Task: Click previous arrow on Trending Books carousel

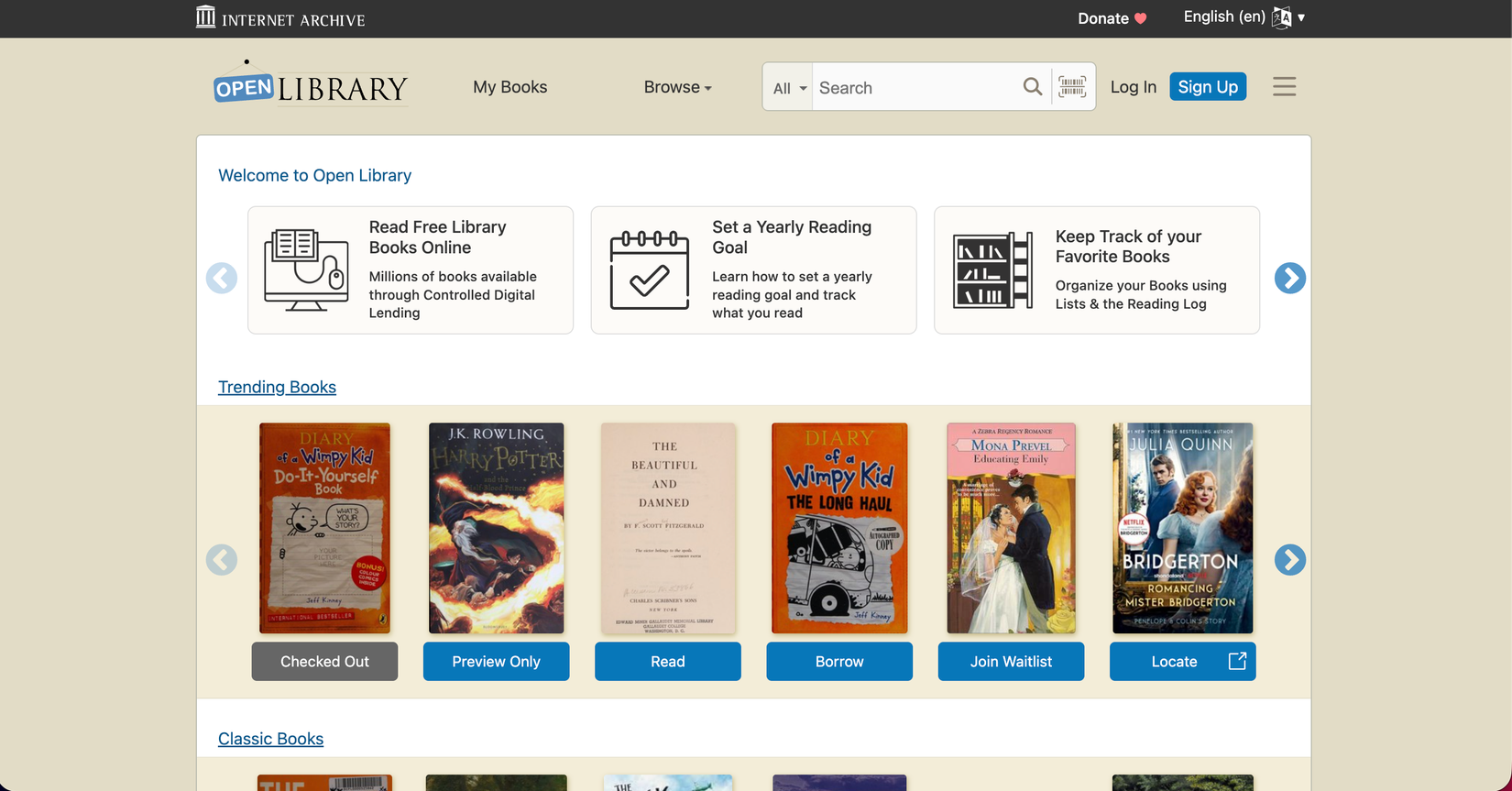Action: click(222, 559)
